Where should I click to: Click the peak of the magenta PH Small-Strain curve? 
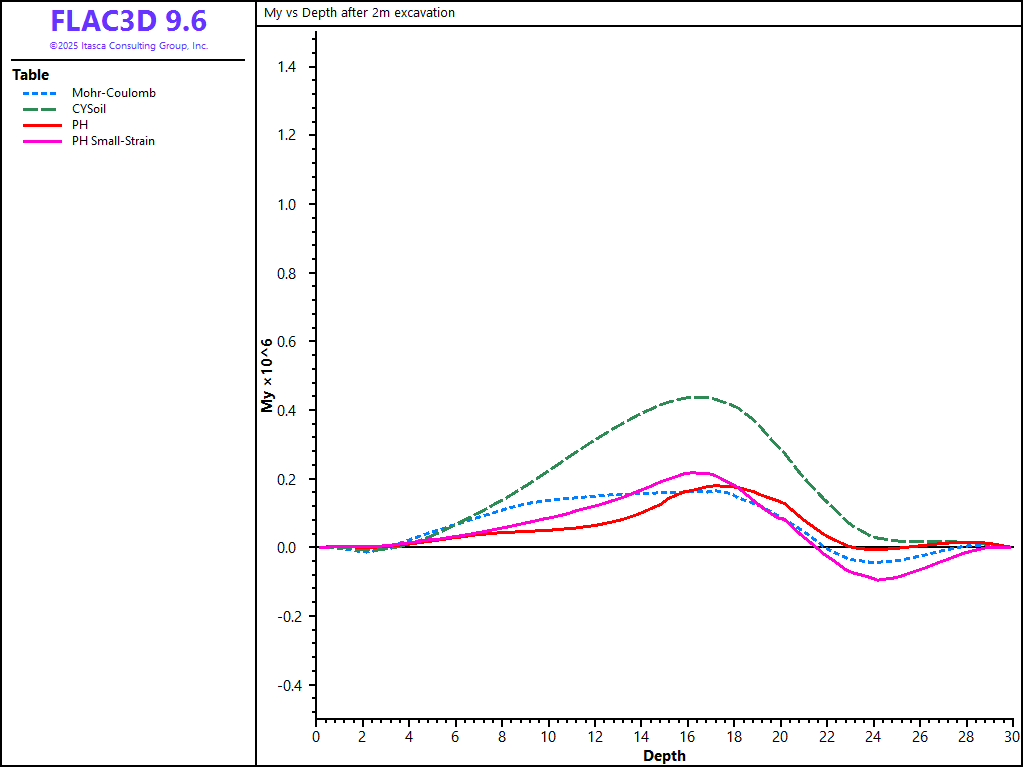[x=692, y=472]
